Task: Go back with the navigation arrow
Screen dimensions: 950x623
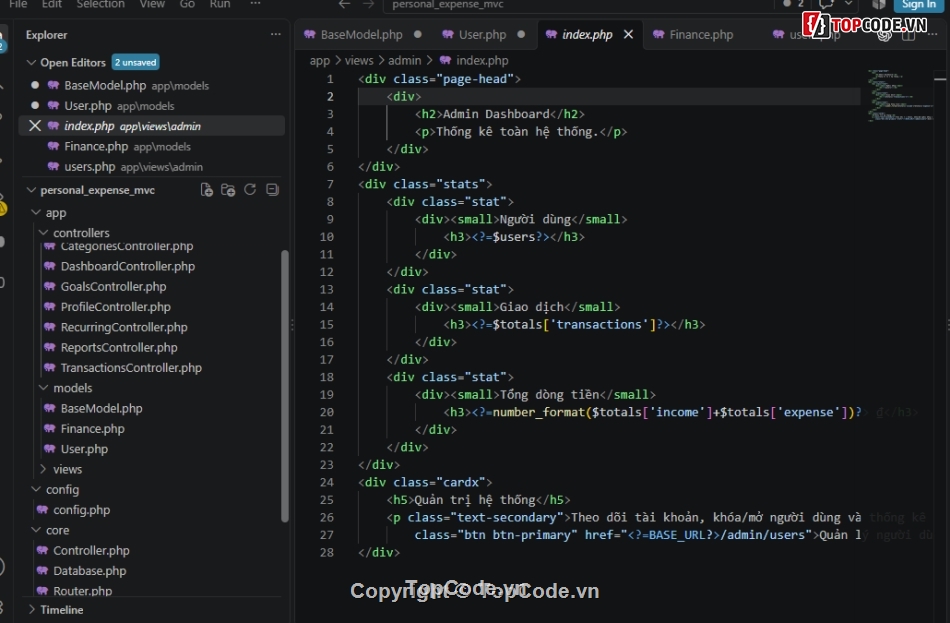Action: [344, 4]
